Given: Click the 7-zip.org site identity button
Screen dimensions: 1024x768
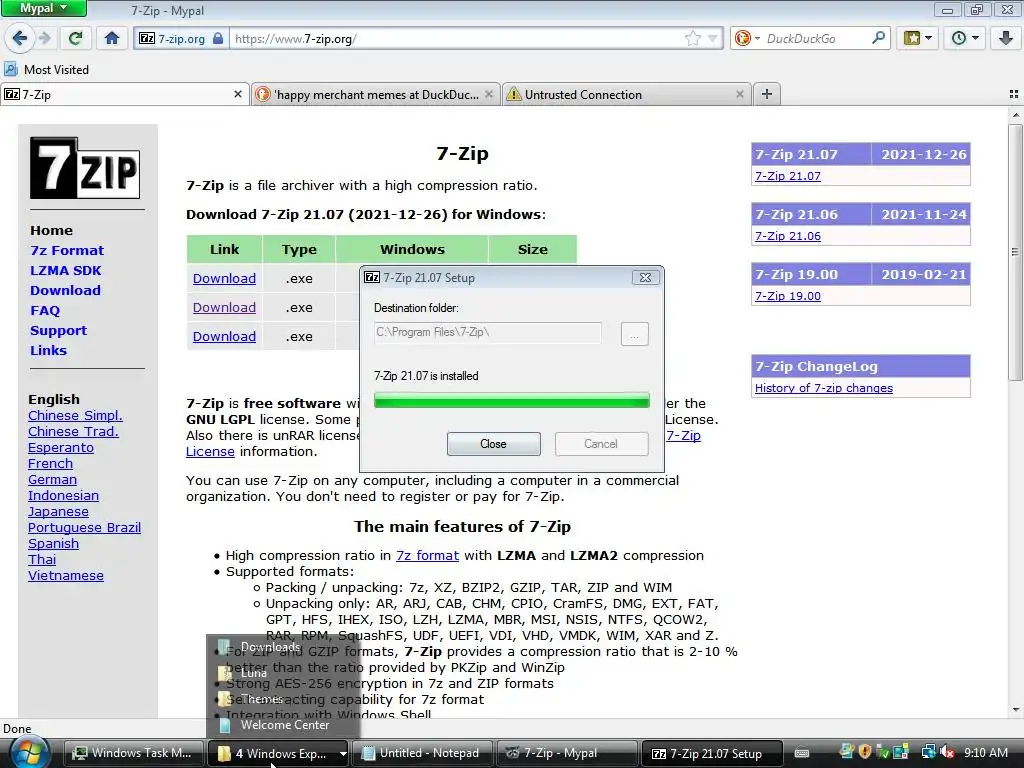Looking at the screenshot, I should click(181, 39).
